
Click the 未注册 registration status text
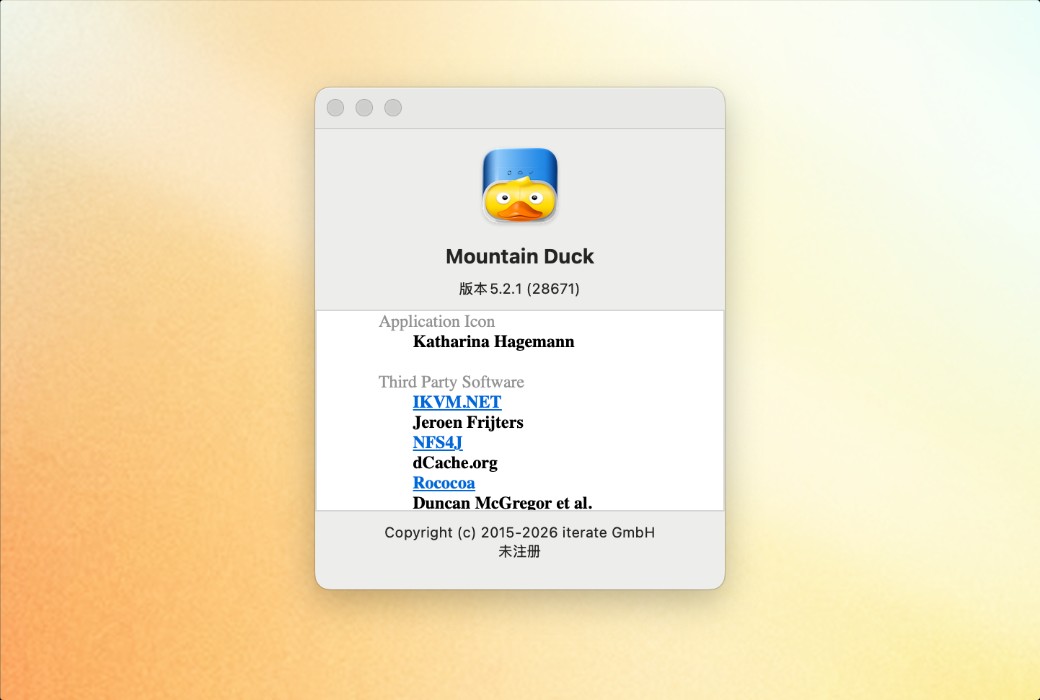[x=519, y=551]
